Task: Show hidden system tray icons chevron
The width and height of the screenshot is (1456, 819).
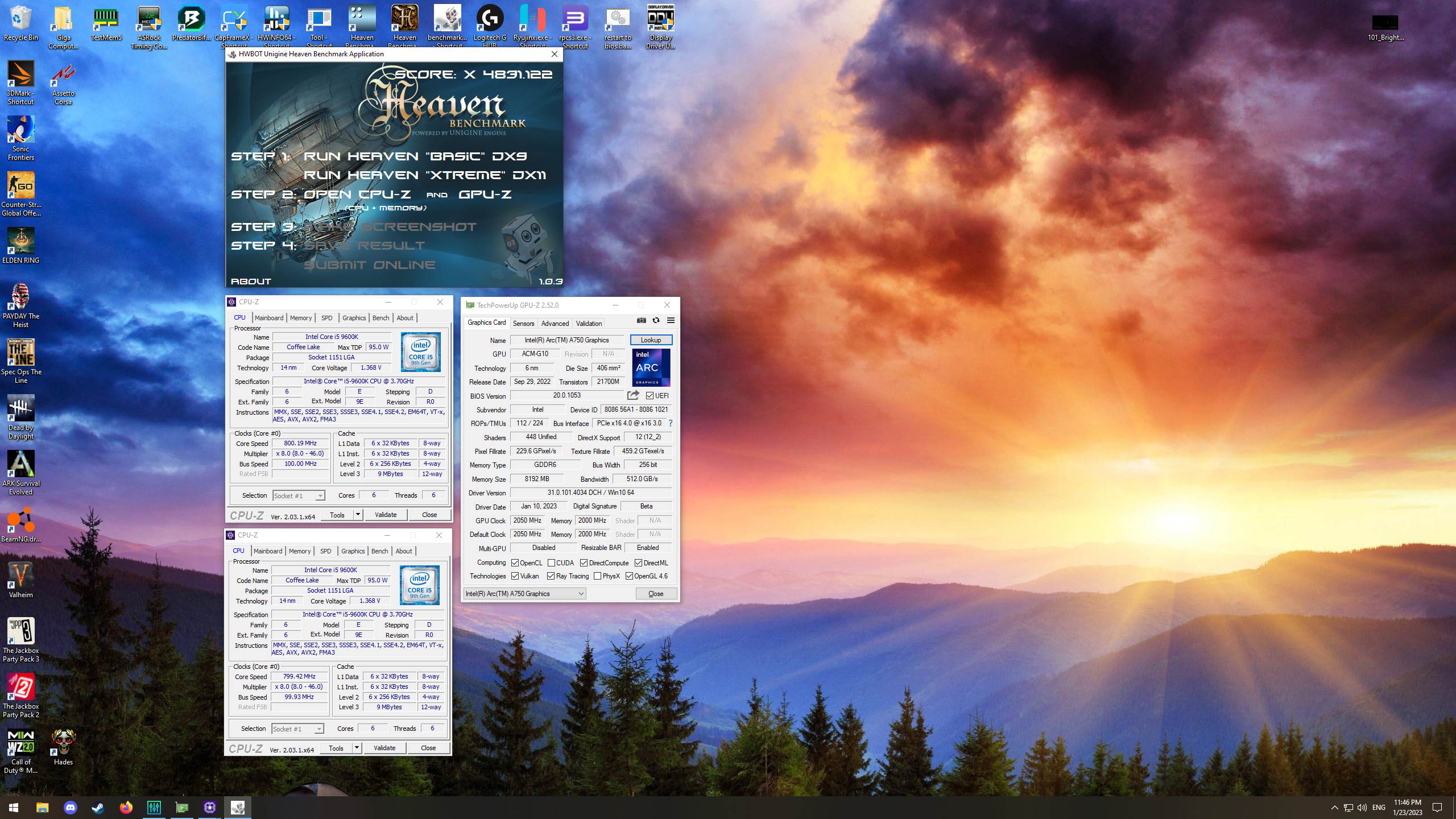Action: click(1334, 808)
